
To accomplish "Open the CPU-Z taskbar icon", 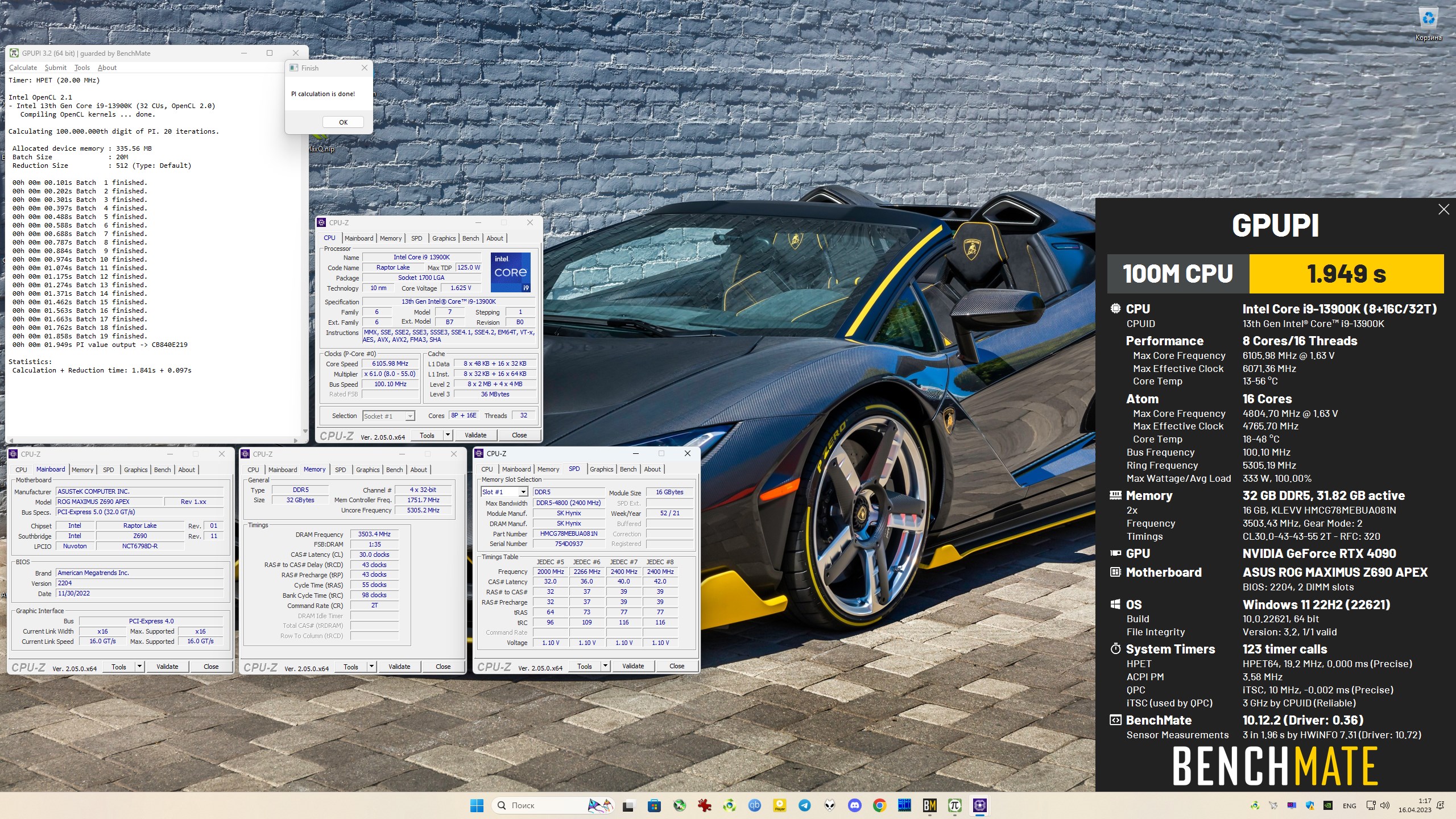I will (980, 805).
